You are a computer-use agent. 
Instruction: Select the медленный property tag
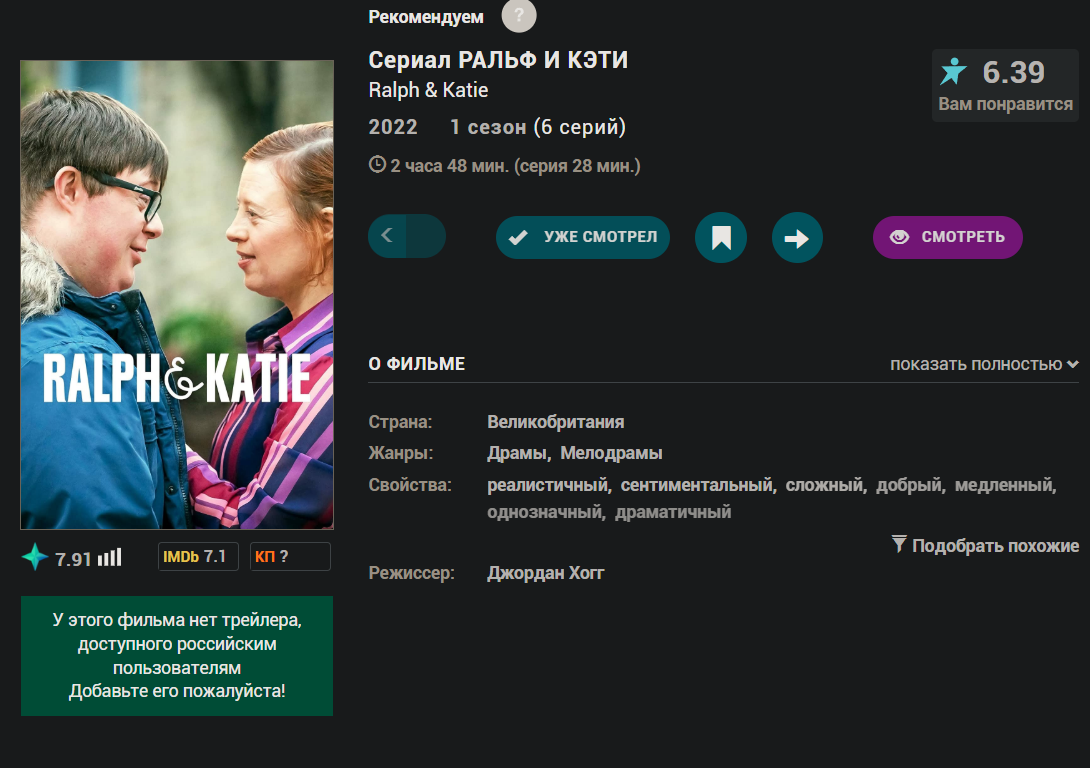pos(1003,485)
